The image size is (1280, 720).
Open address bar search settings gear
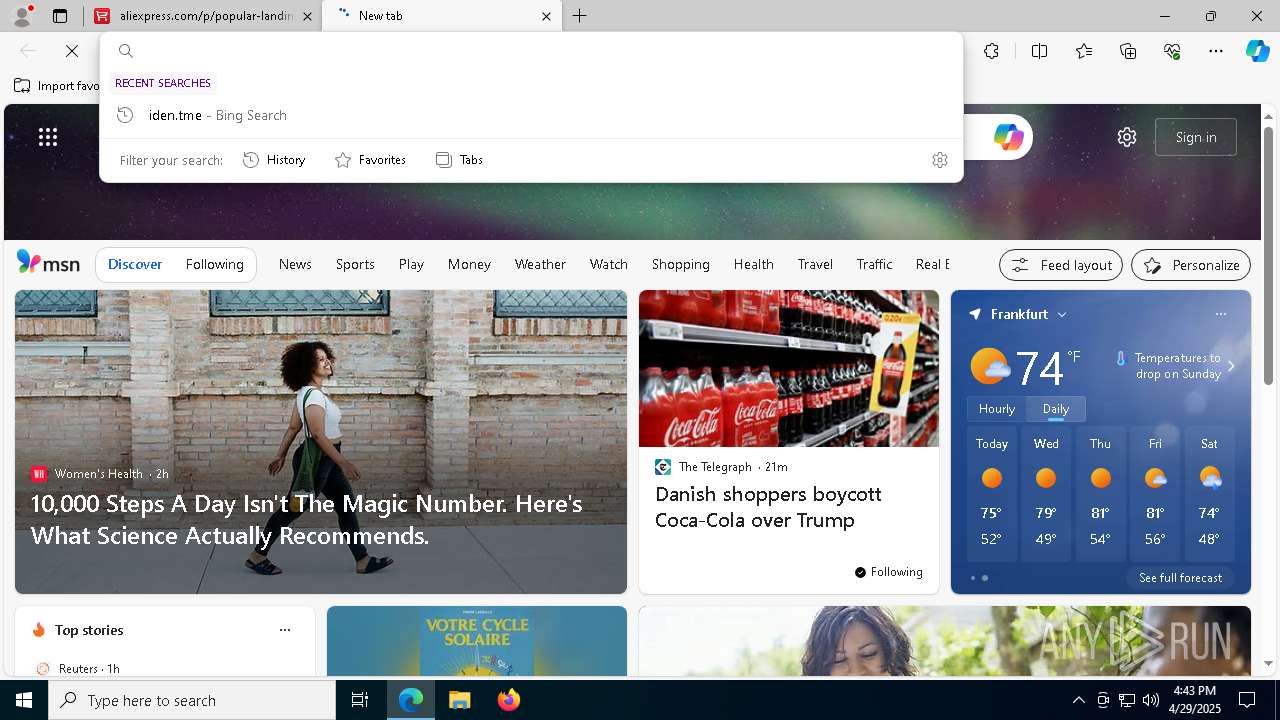click(x=939, y=160)
